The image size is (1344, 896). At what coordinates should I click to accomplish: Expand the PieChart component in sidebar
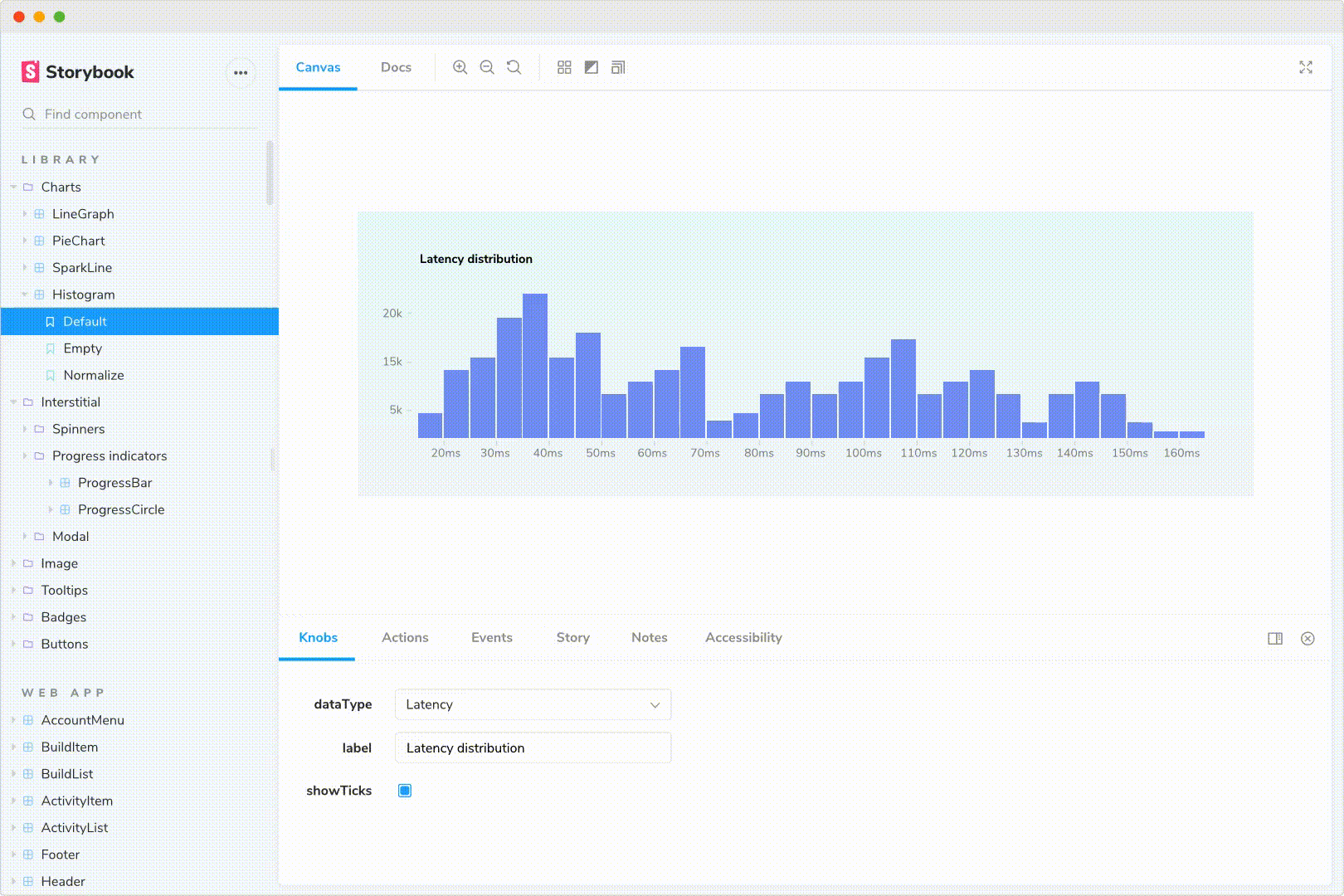point(78,241)
